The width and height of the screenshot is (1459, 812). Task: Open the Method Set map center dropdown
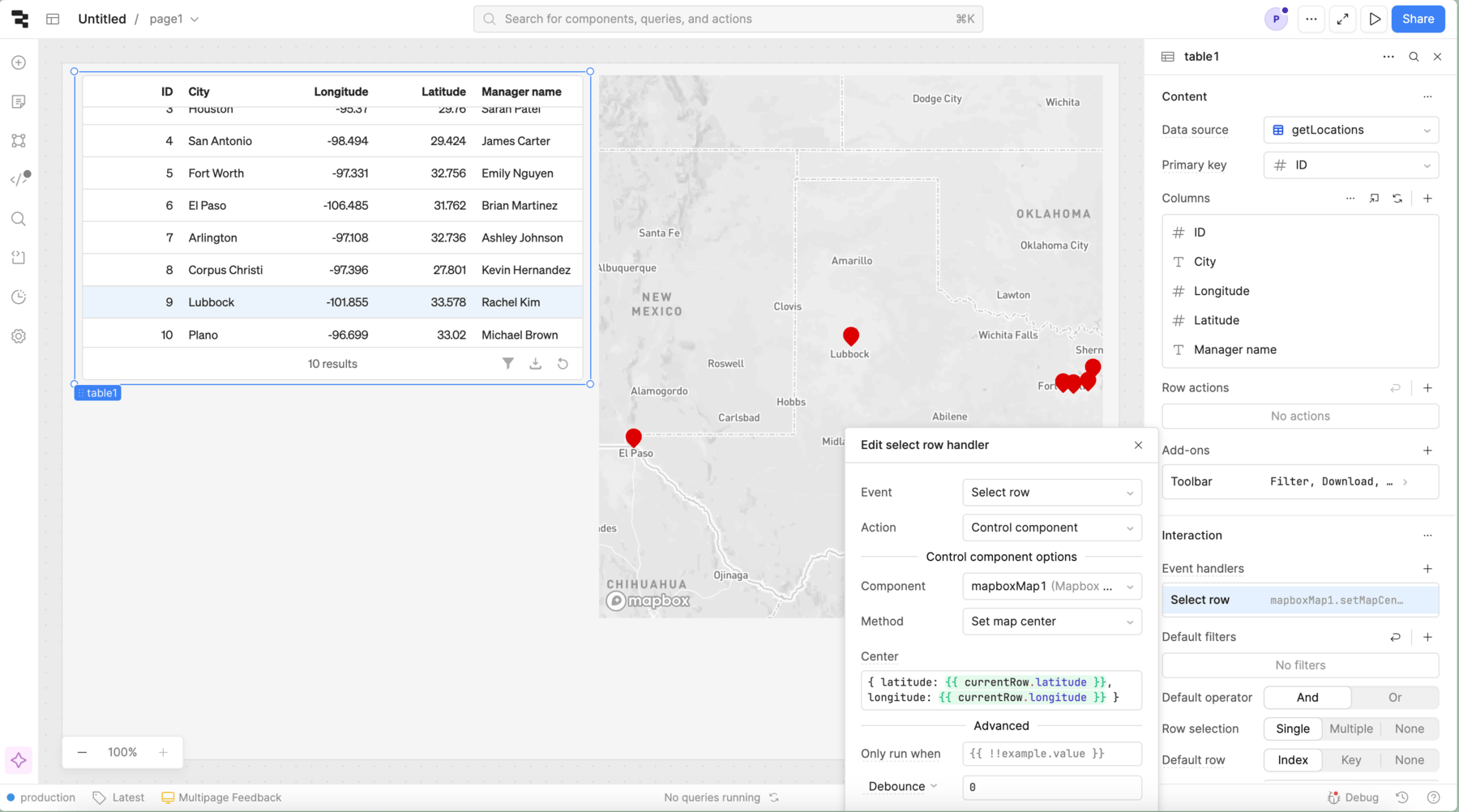(x=1052, y=622)
